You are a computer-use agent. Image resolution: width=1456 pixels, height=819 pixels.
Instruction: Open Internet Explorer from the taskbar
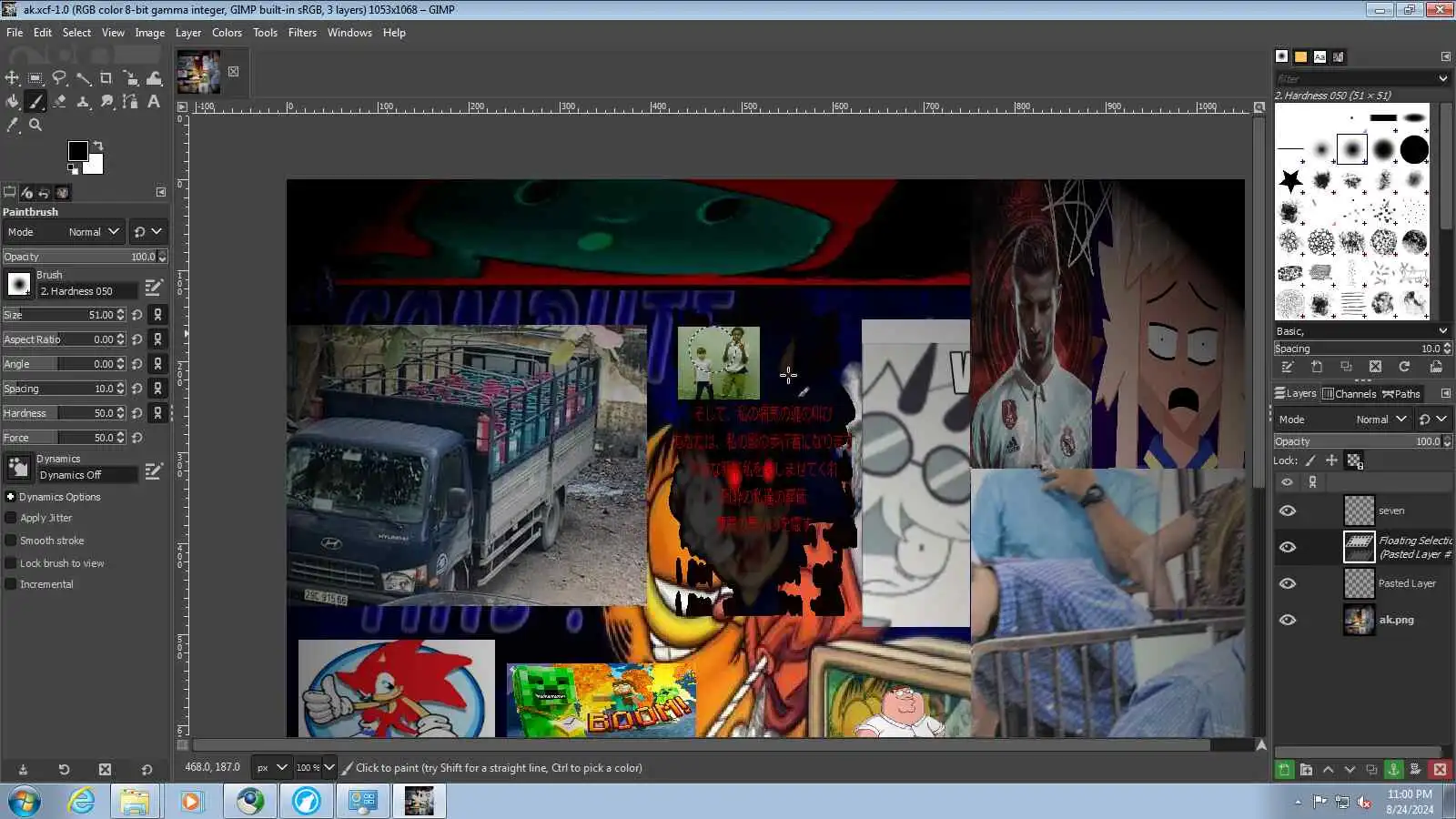tap(81, 801)
